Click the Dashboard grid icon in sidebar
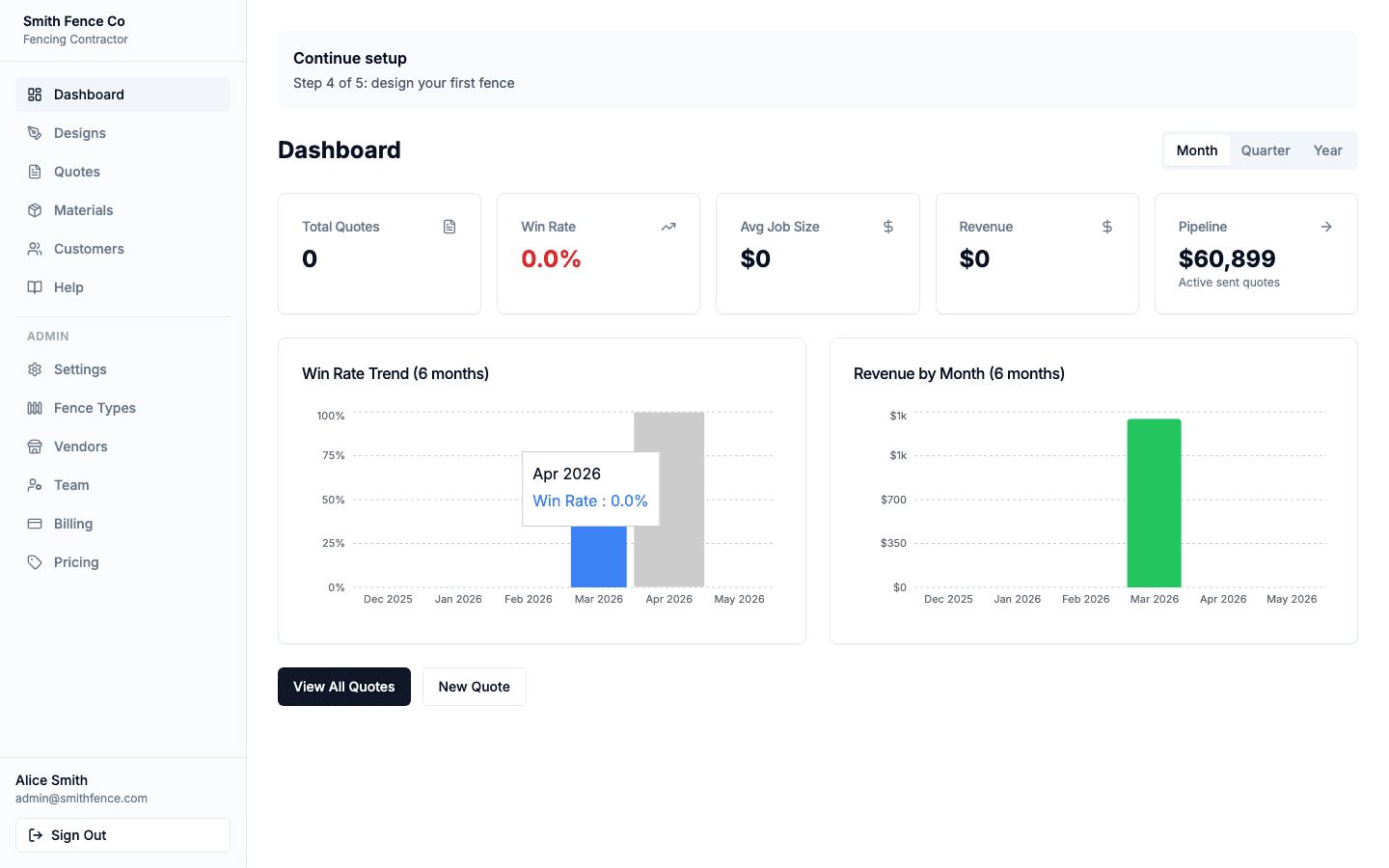Image resolution: width=1389 pixels, height=868 pixels. [x=35, y=95]
